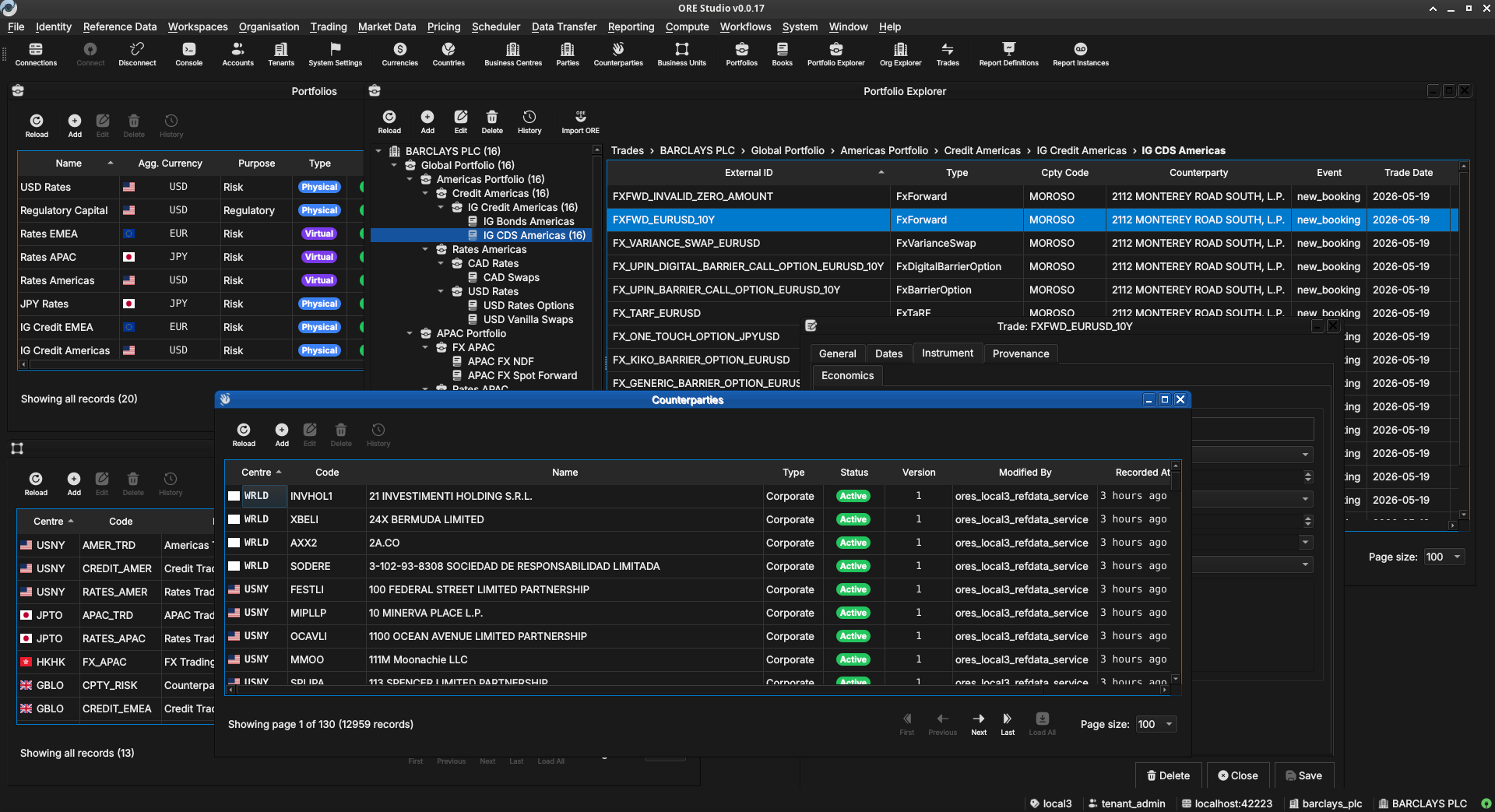Sort trades by External ID column
This screenshot has height=812, width=1495.
(748, 173)
